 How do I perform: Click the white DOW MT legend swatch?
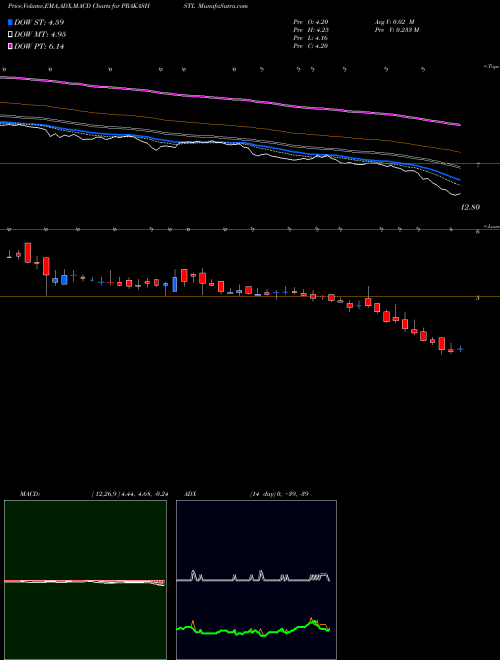pos(11,35)
